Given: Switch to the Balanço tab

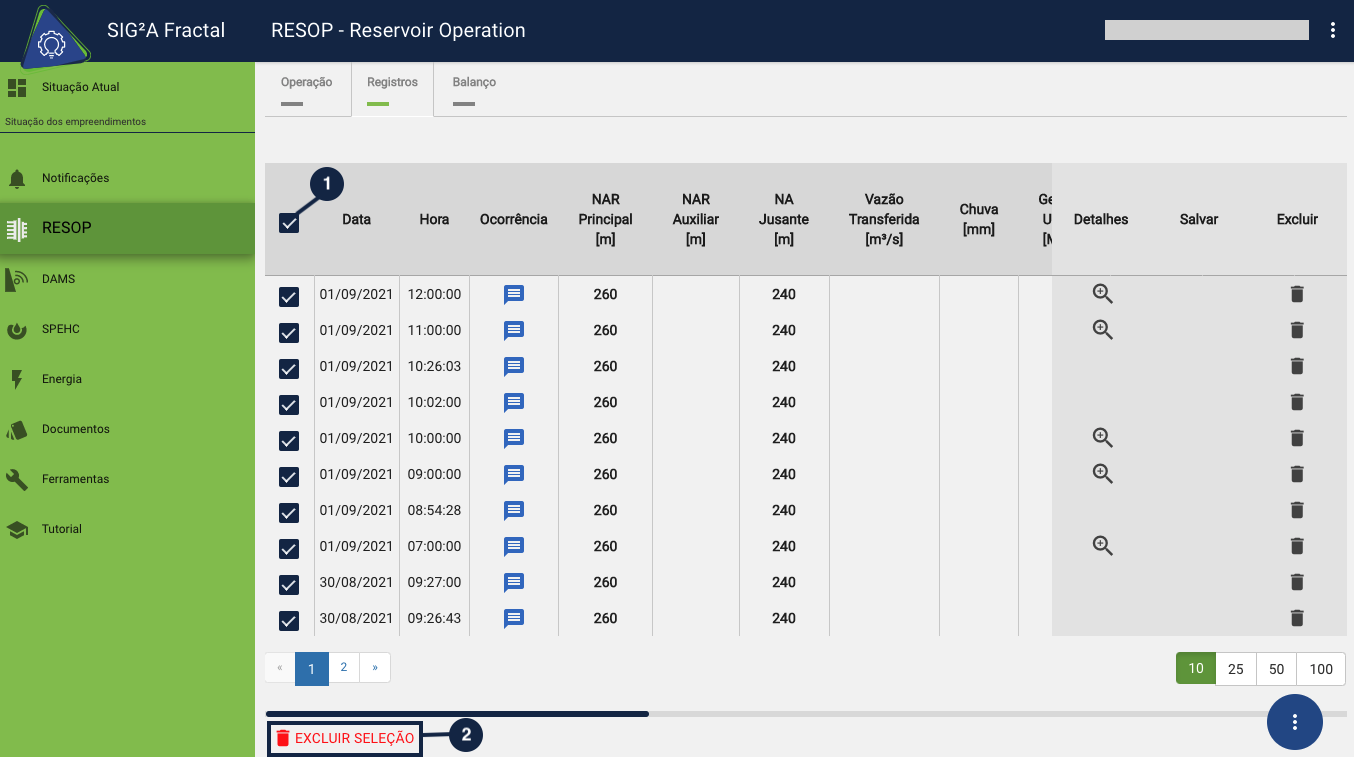Looking at the screenshot, I should (474, 89).
